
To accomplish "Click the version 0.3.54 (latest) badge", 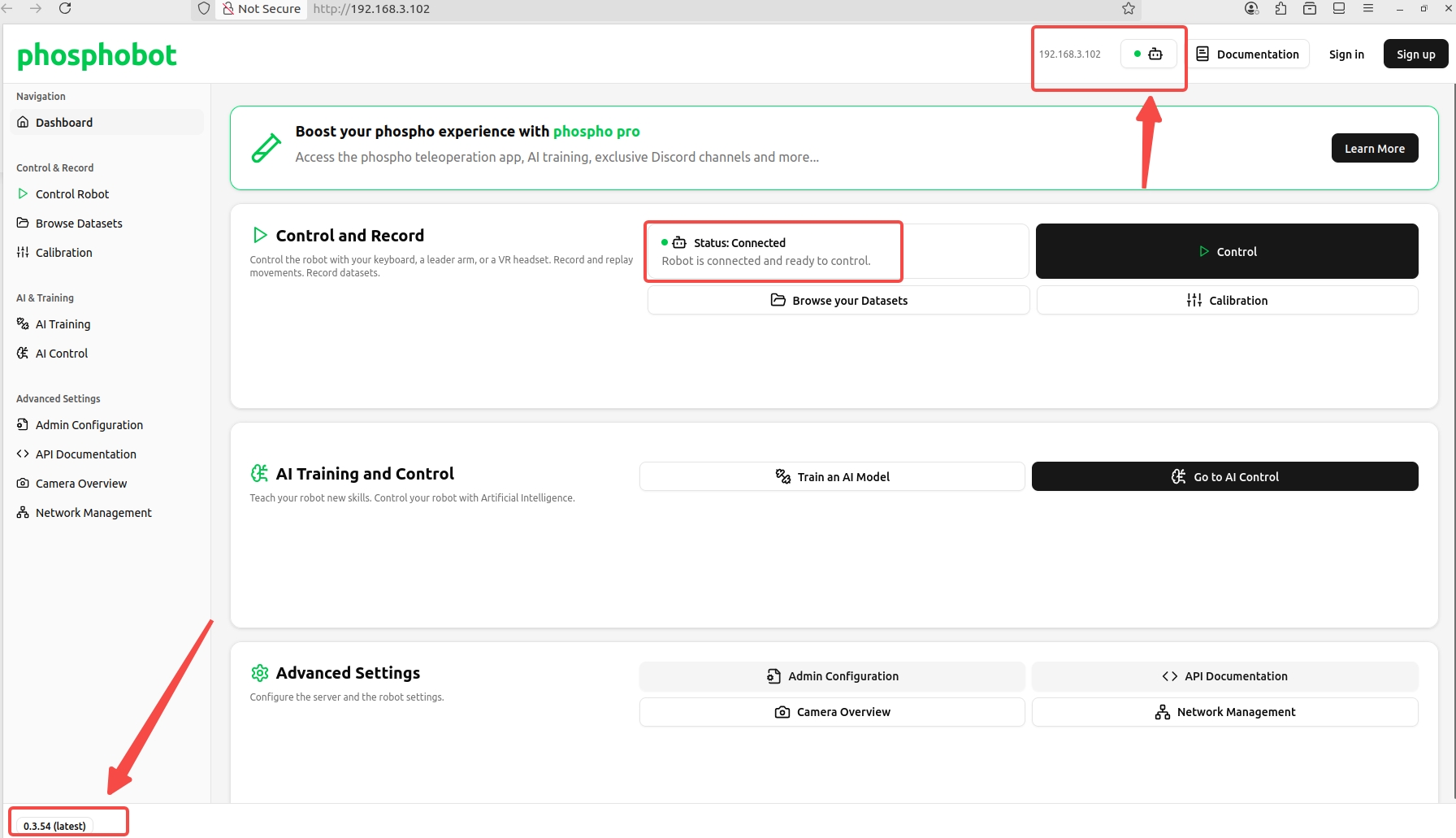I will tap(54, 826).
